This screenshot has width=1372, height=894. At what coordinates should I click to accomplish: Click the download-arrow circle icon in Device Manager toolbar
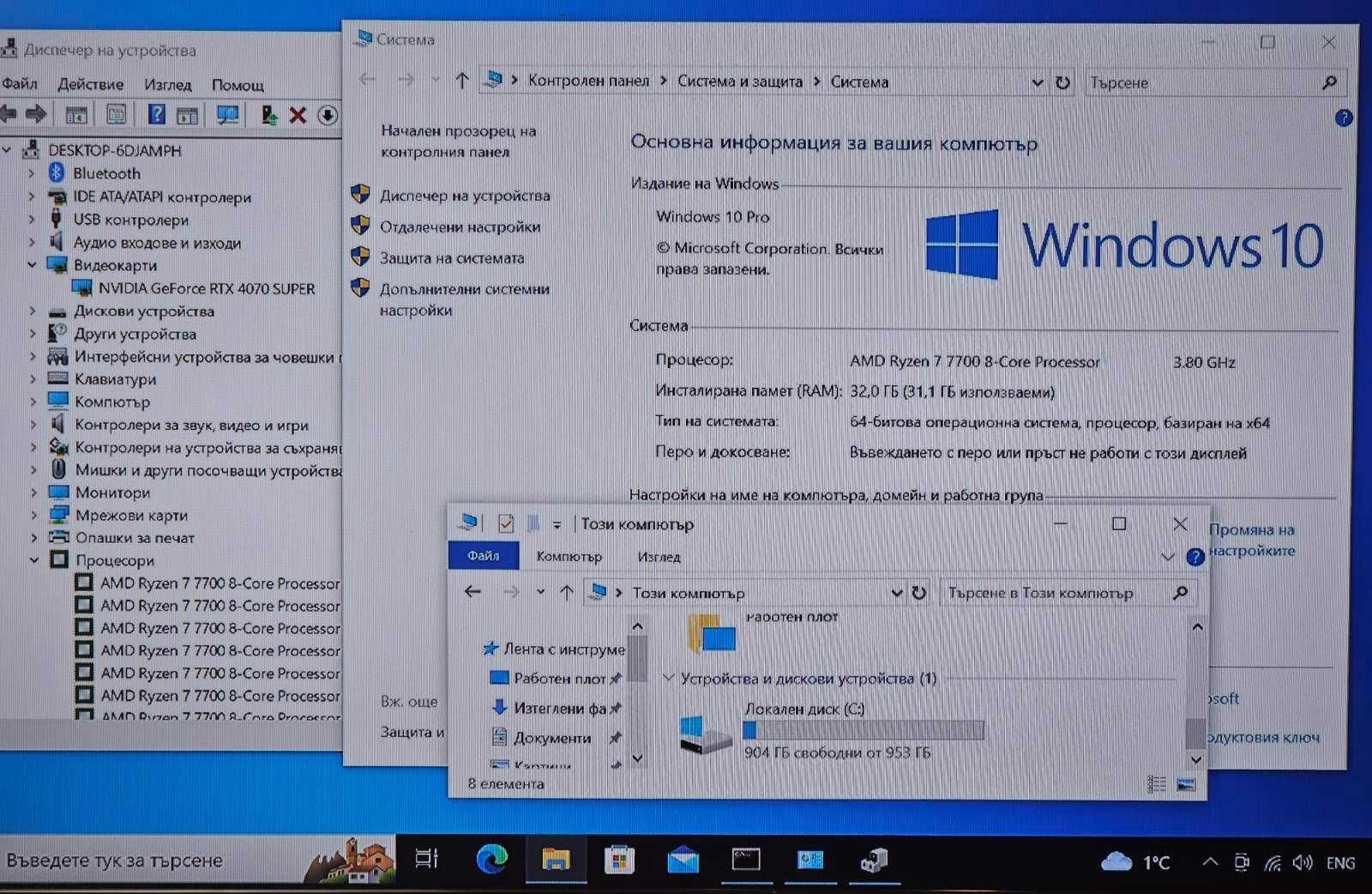(328, 115)
